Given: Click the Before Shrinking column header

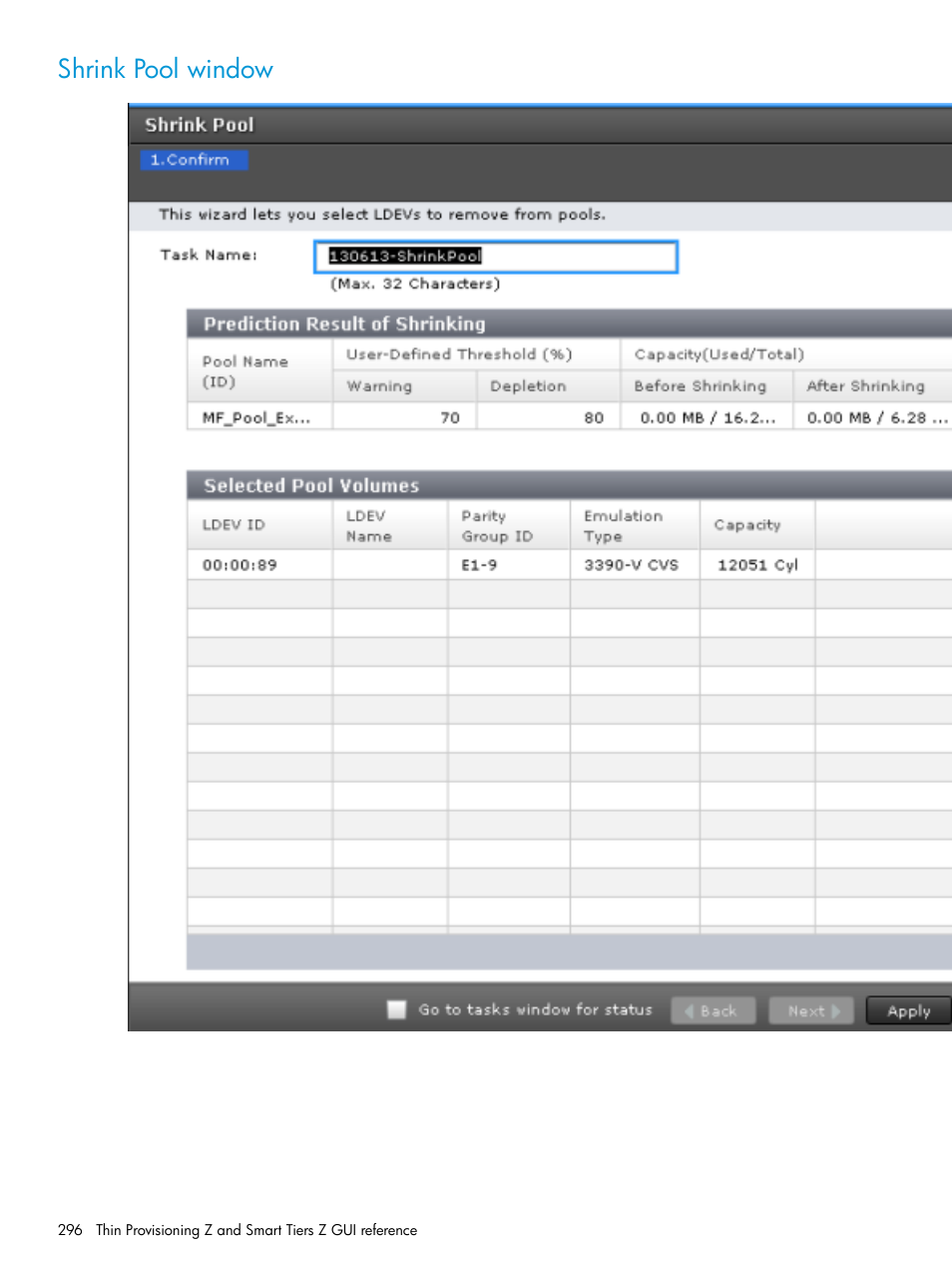Looking at the screenshot, I should tap(707, 386).
